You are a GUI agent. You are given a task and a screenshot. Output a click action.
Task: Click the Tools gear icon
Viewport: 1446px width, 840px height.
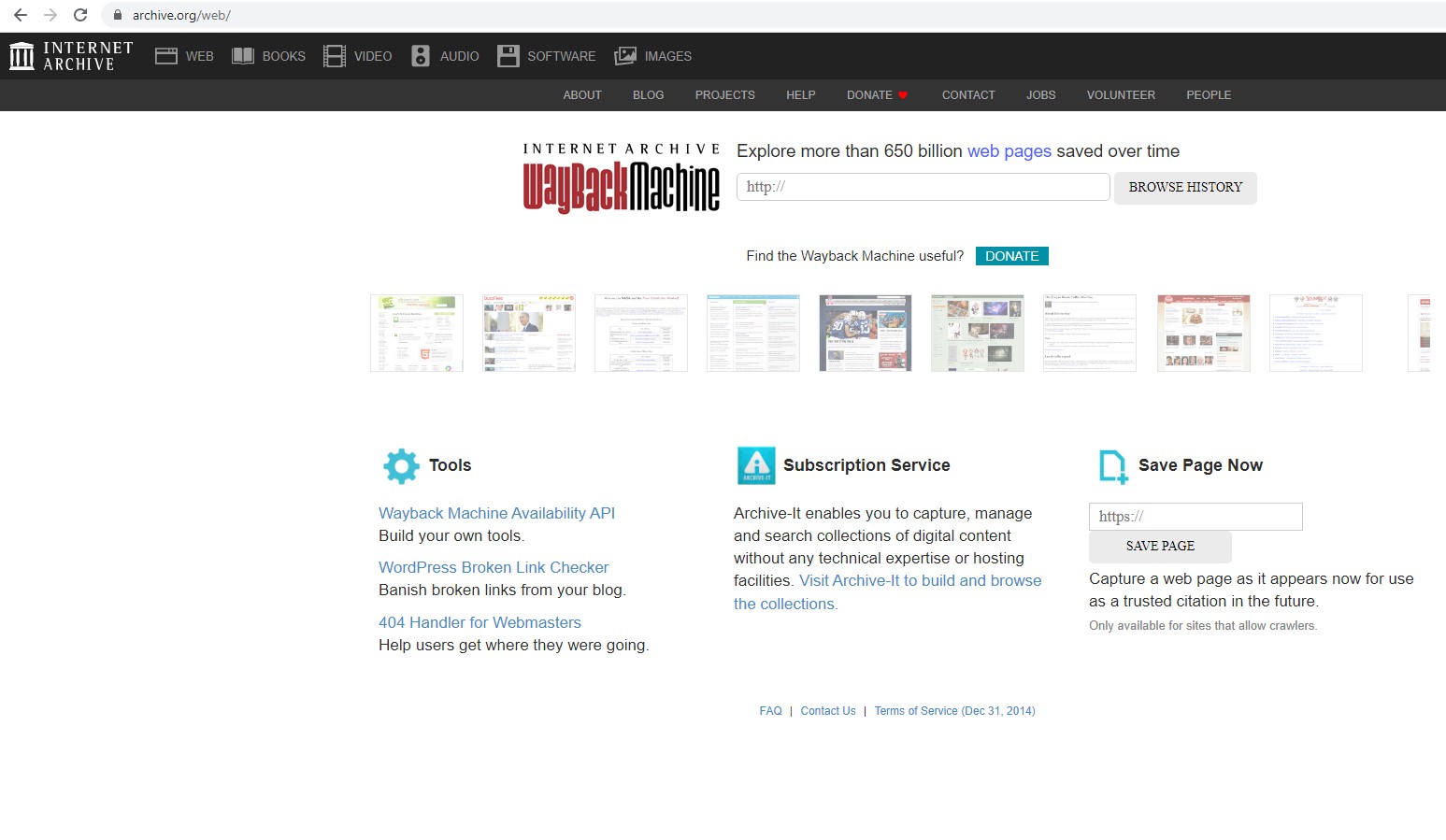(x=401, y=465)
